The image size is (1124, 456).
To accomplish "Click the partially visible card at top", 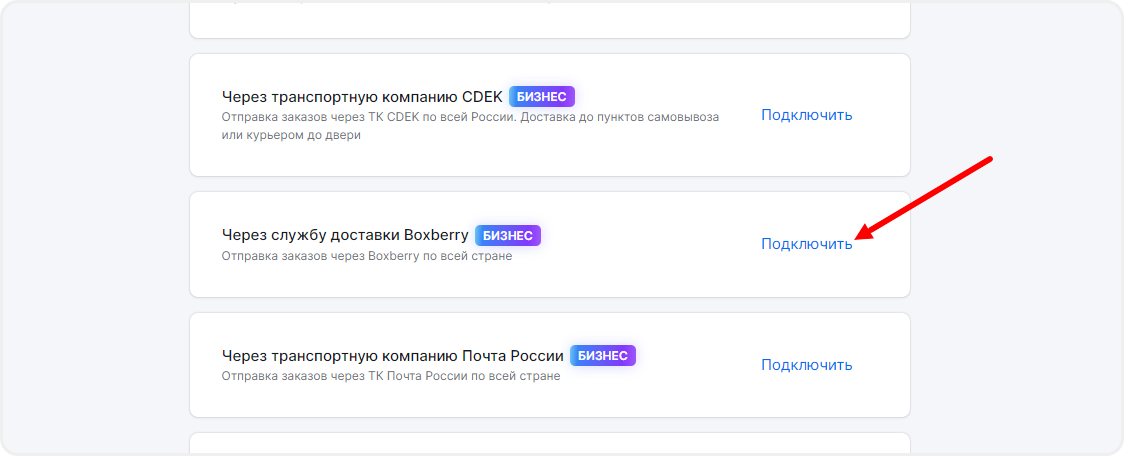I will click(x=549, y=18).
